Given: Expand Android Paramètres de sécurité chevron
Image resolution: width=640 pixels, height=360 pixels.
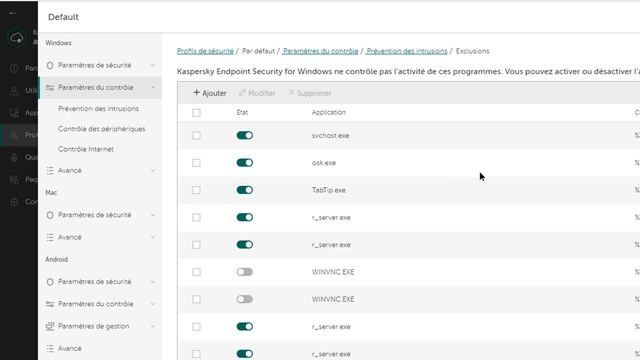Looking at the screenshot, I should click(153, 282).
